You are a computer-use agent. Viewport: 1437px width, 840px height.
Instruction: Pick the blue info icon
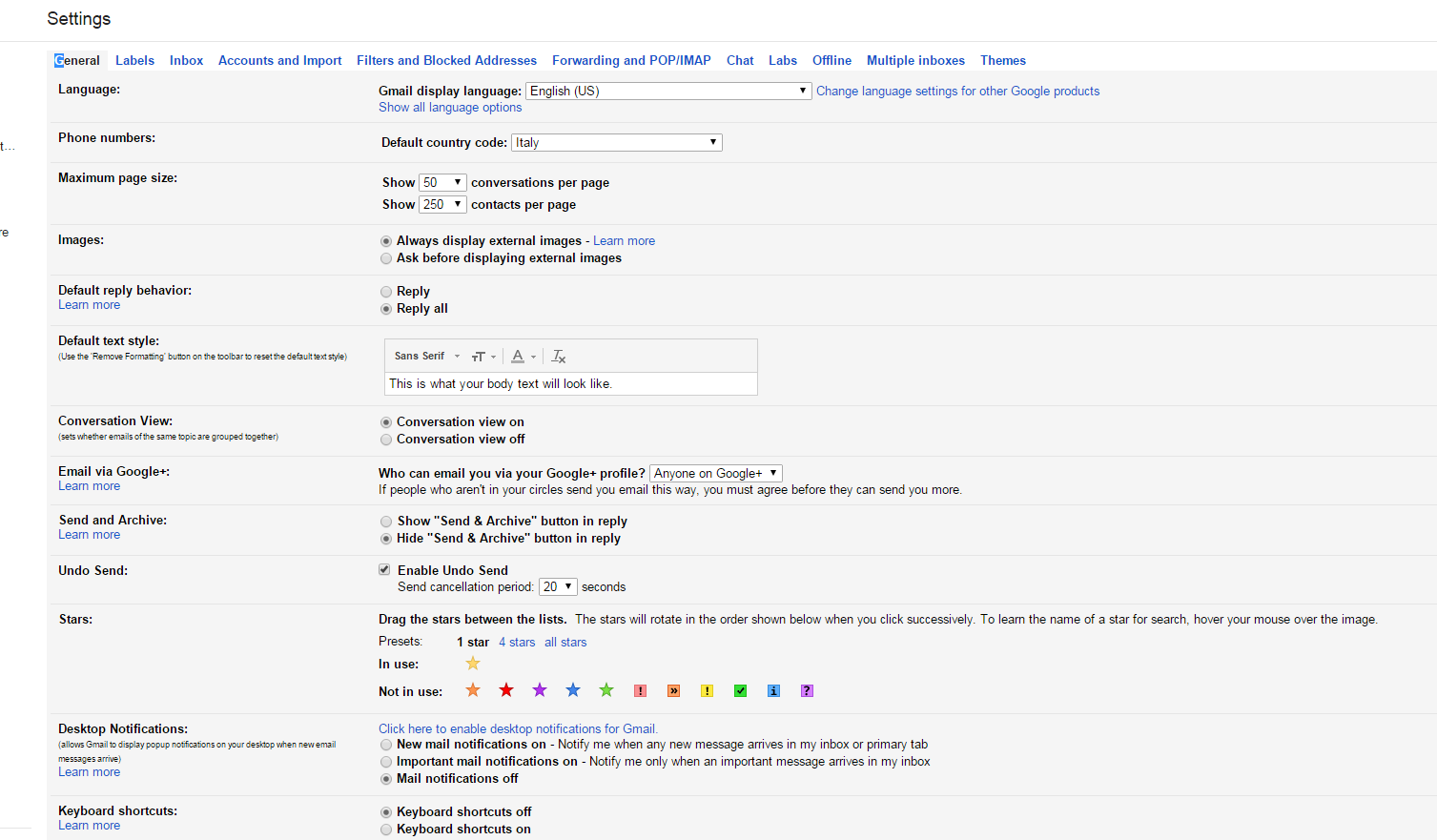click(773, 691)
